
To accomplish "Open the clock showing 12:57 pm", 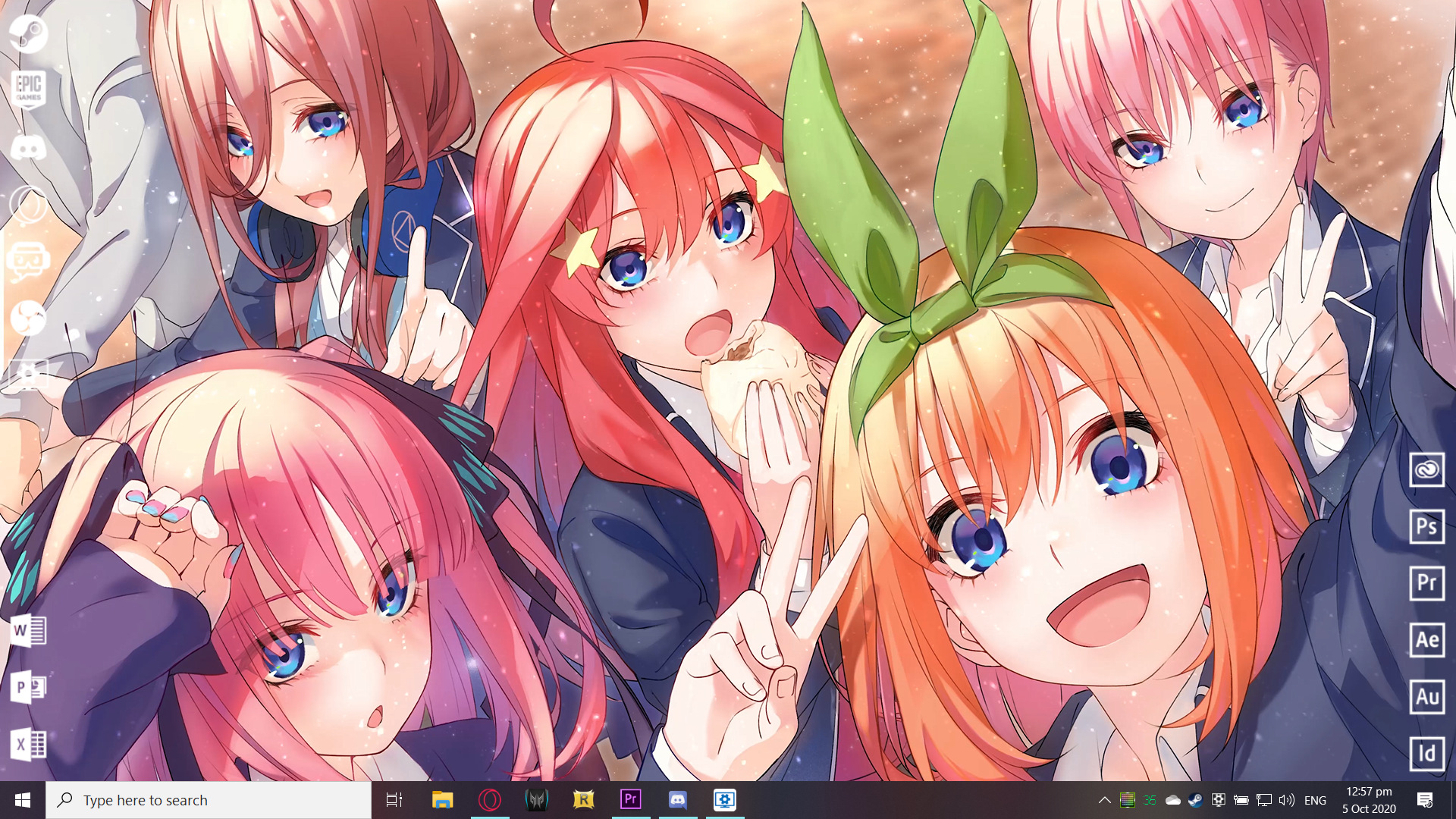I will point(1369,800).
